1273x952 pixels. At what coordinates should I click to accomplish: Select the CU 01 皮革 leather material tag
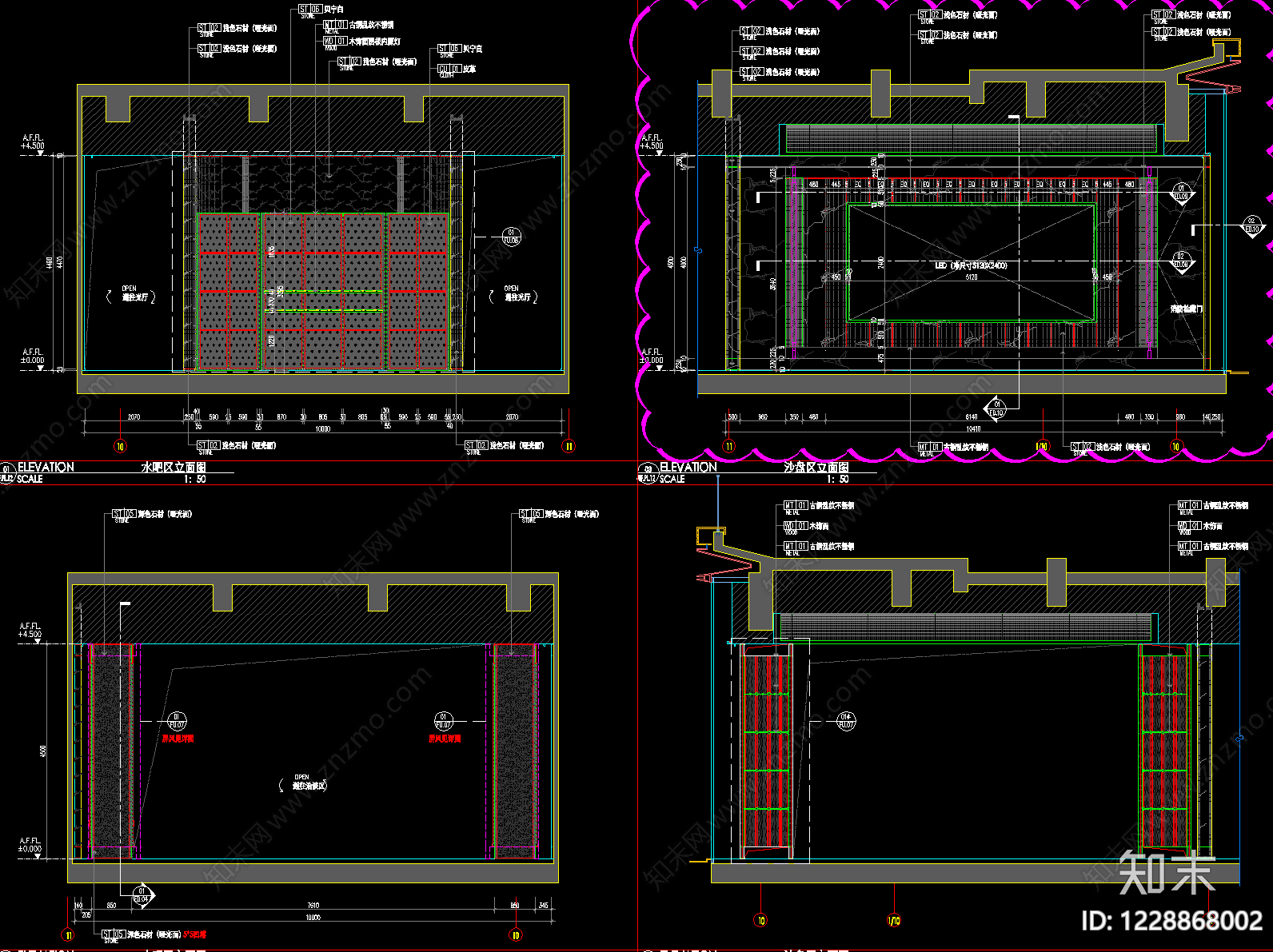pyautogui.click(x=457, y=70)
